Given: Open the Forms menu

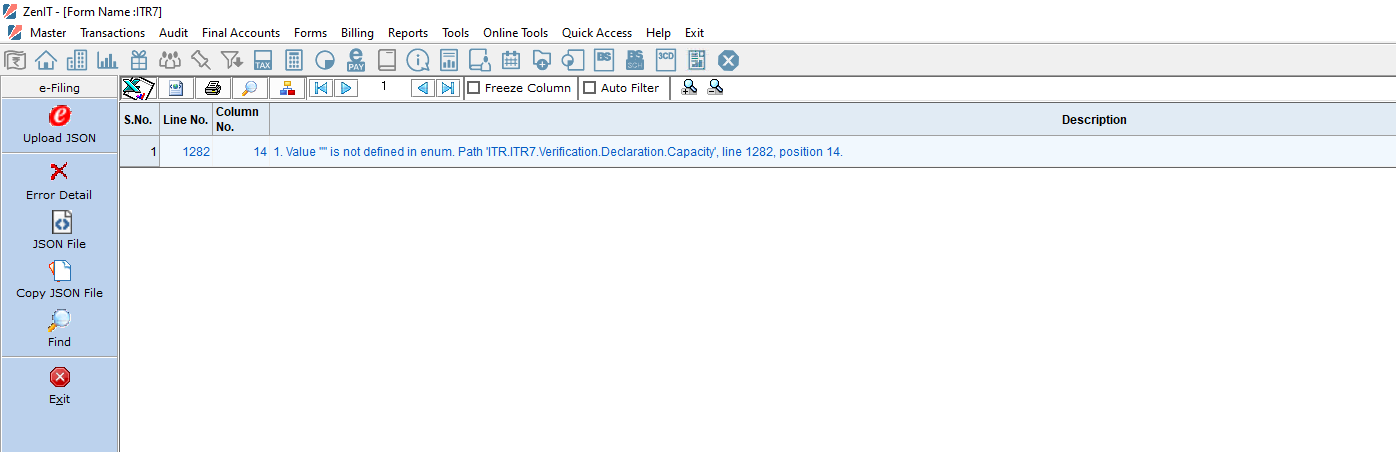Looking at the screenshot, I should 310,33.
